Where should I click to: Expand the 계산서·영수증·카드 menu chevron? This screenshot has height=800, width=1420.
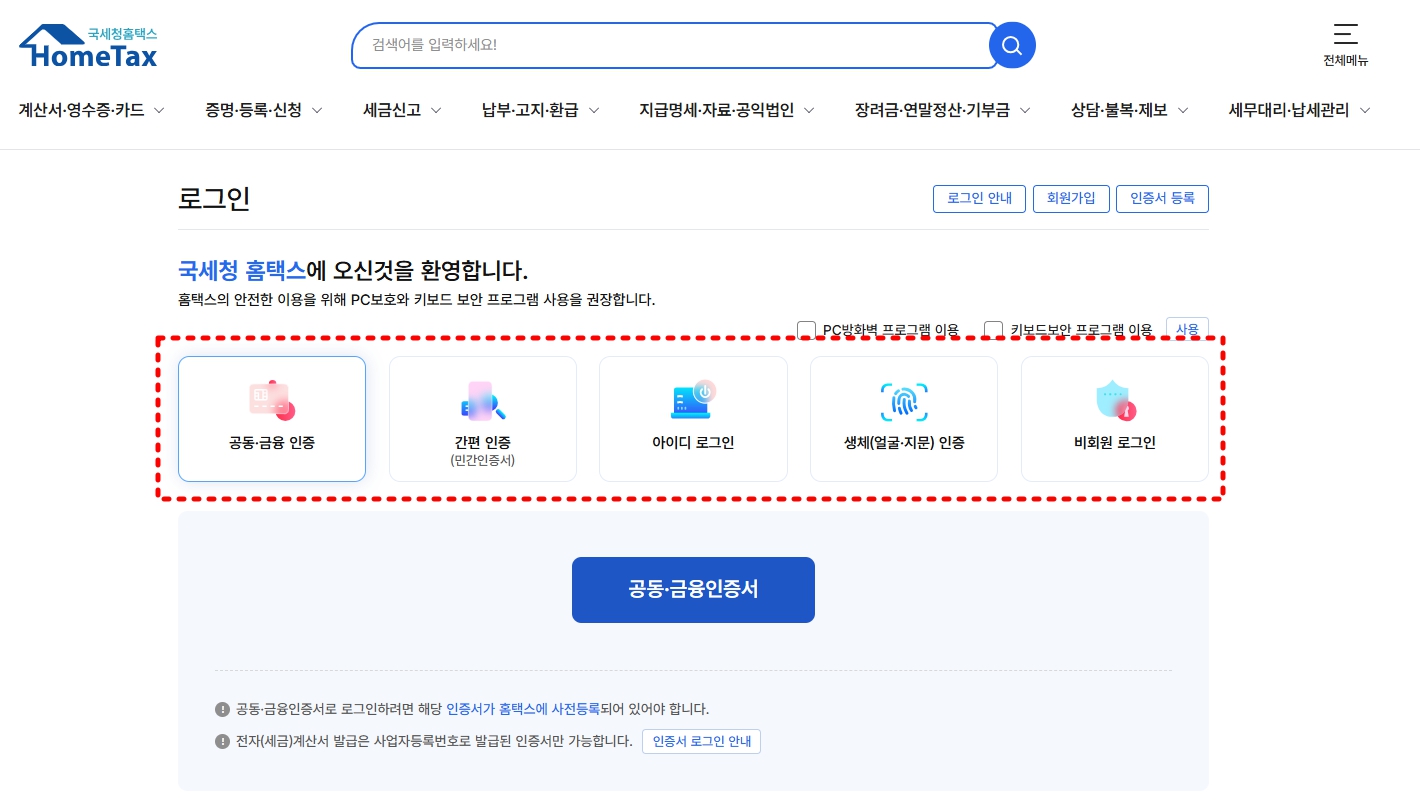[159, 110]
